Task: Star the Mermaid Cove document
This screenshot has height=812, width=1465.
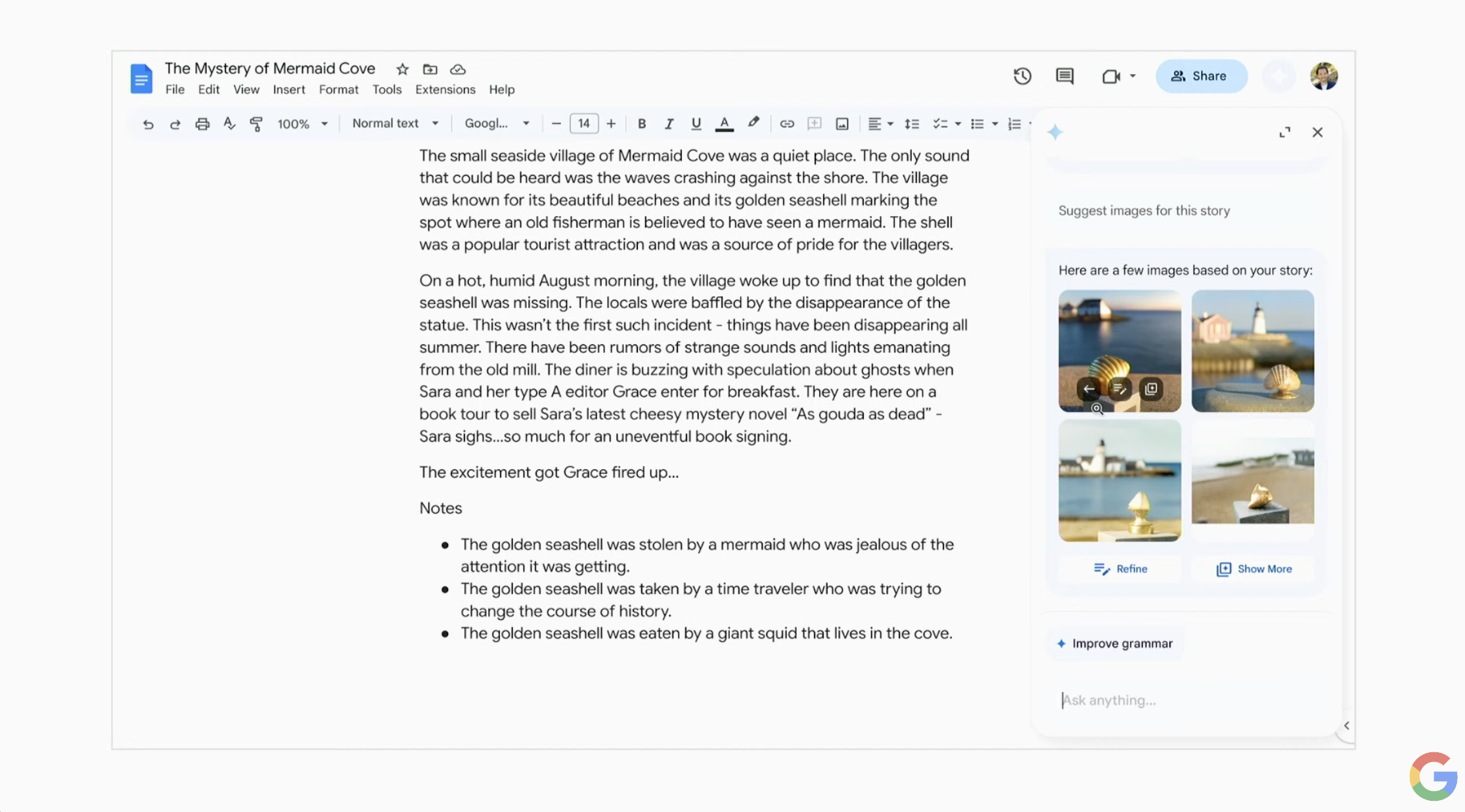Action: point(403,69)
